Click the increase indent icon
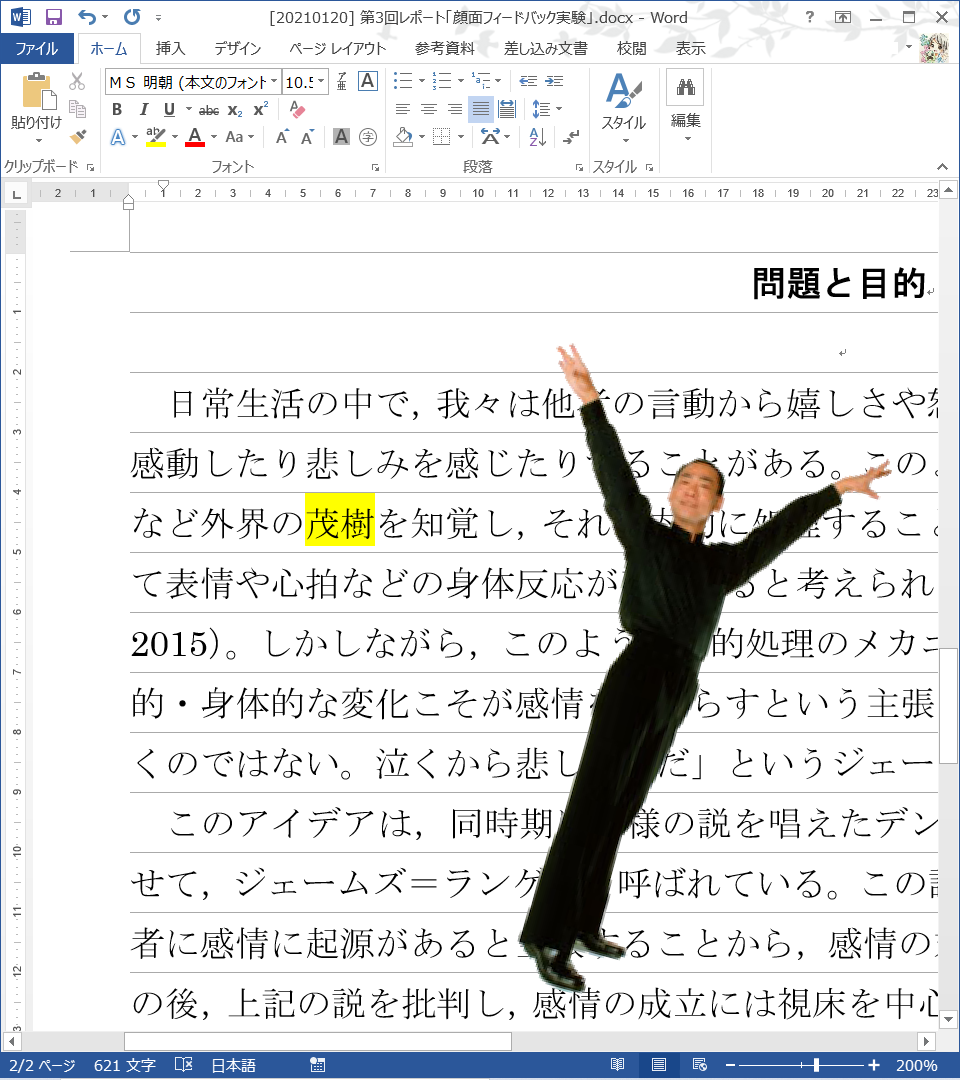 pyautogui.click(x=553, y=81)
